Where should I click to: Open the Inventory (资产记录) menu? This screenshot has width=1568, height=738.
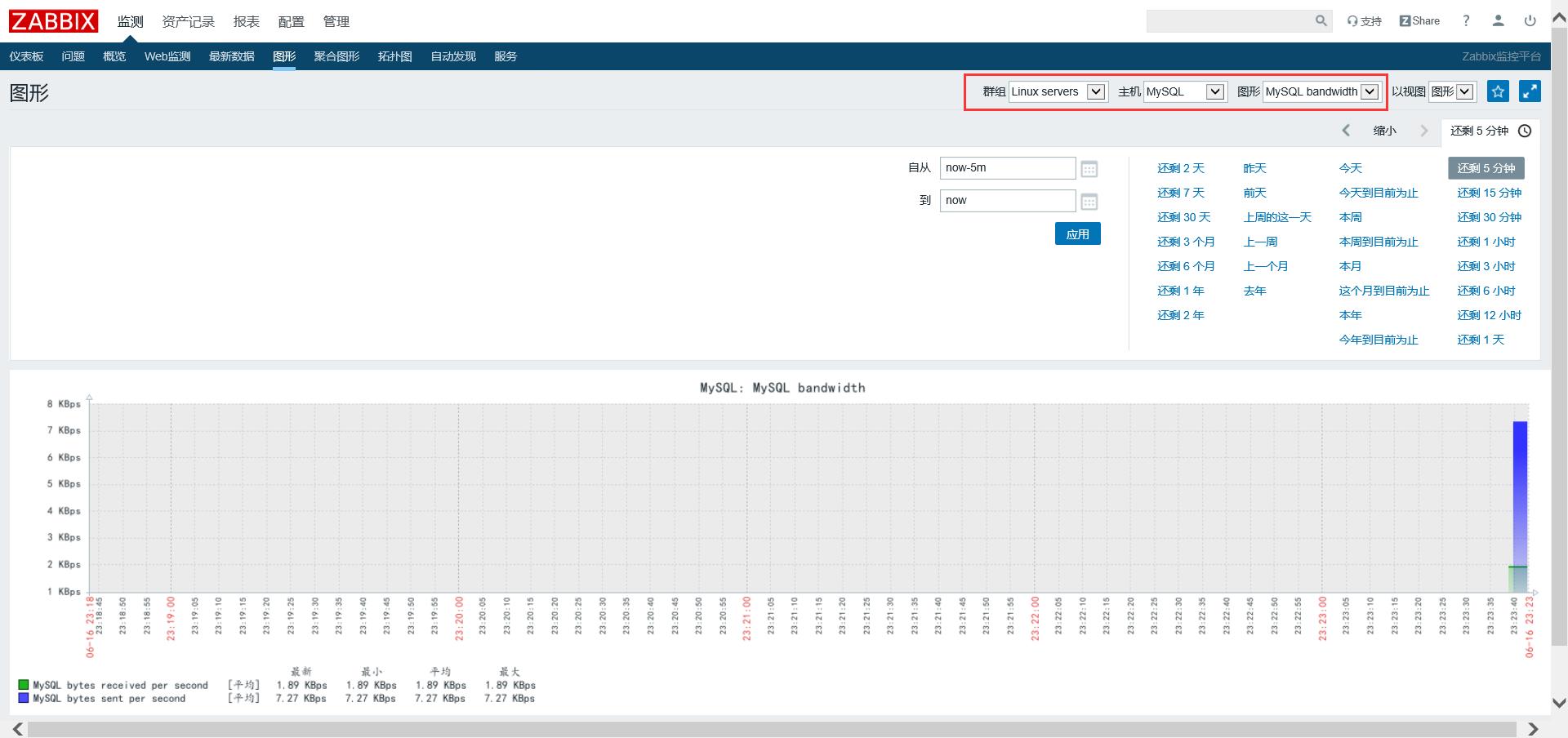pyautogui.click(x=188, y=22)
